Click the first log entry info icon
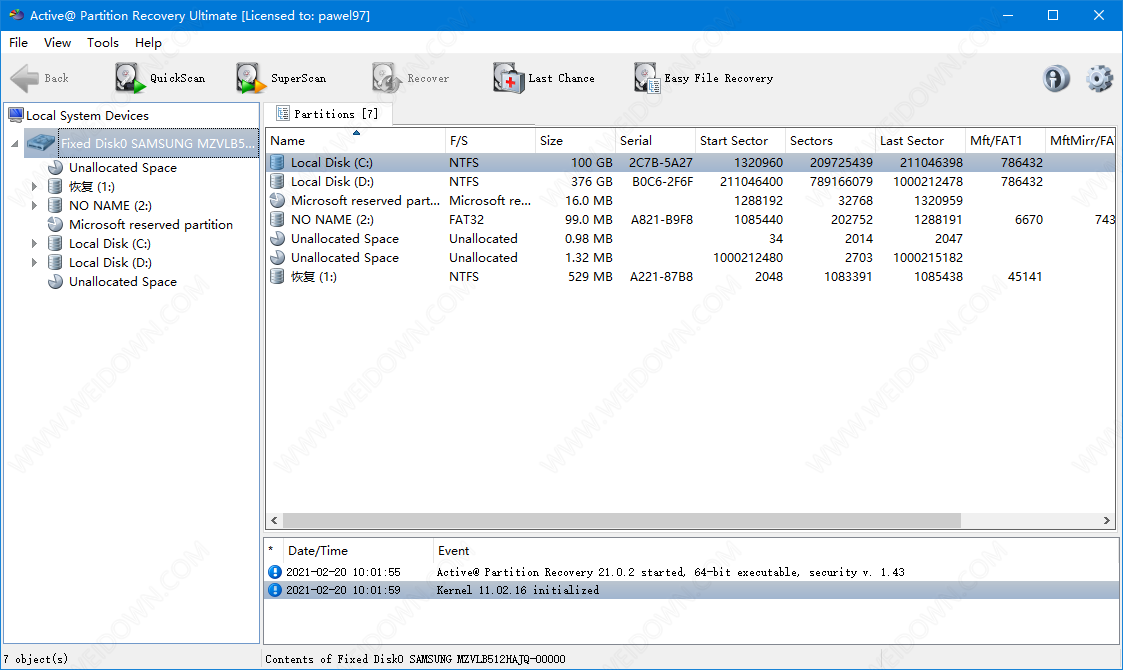The height and width of the screenshot is (670, 1123). pos(274,572)
